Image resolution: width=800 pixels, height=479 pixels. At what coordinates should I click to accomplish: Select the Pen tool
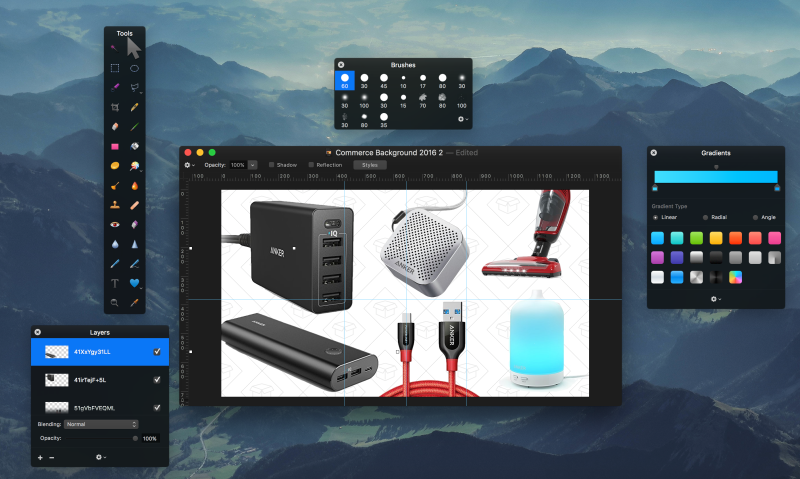click(115, 264)
